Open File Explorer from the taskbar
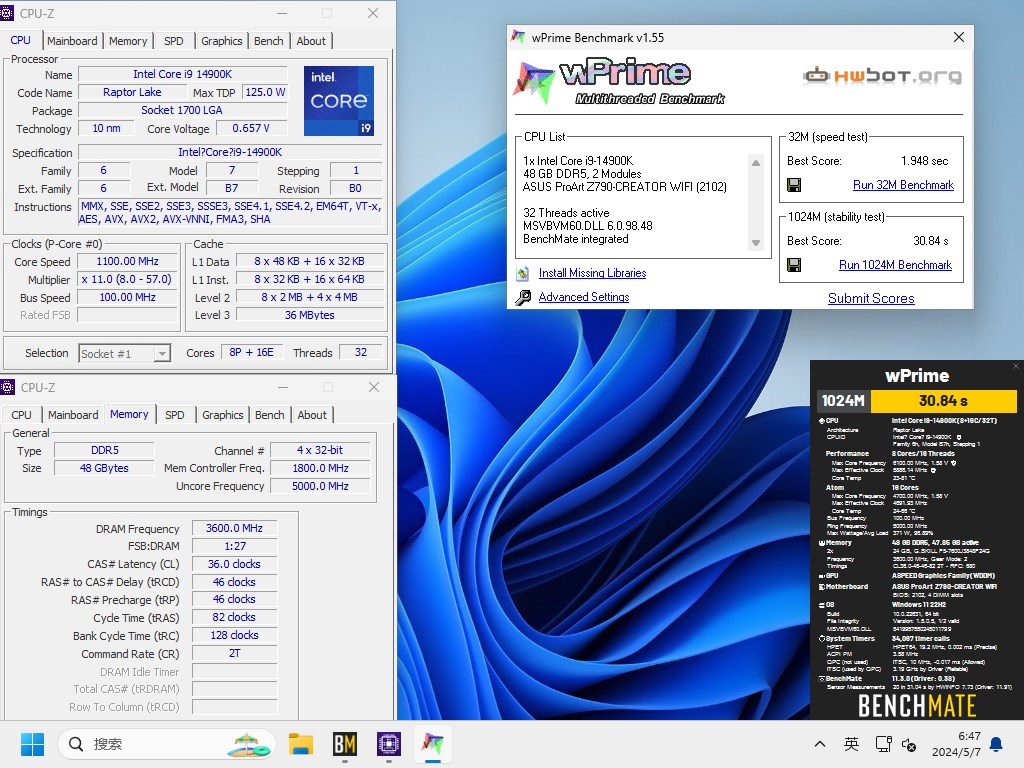 tap(301, 744)
